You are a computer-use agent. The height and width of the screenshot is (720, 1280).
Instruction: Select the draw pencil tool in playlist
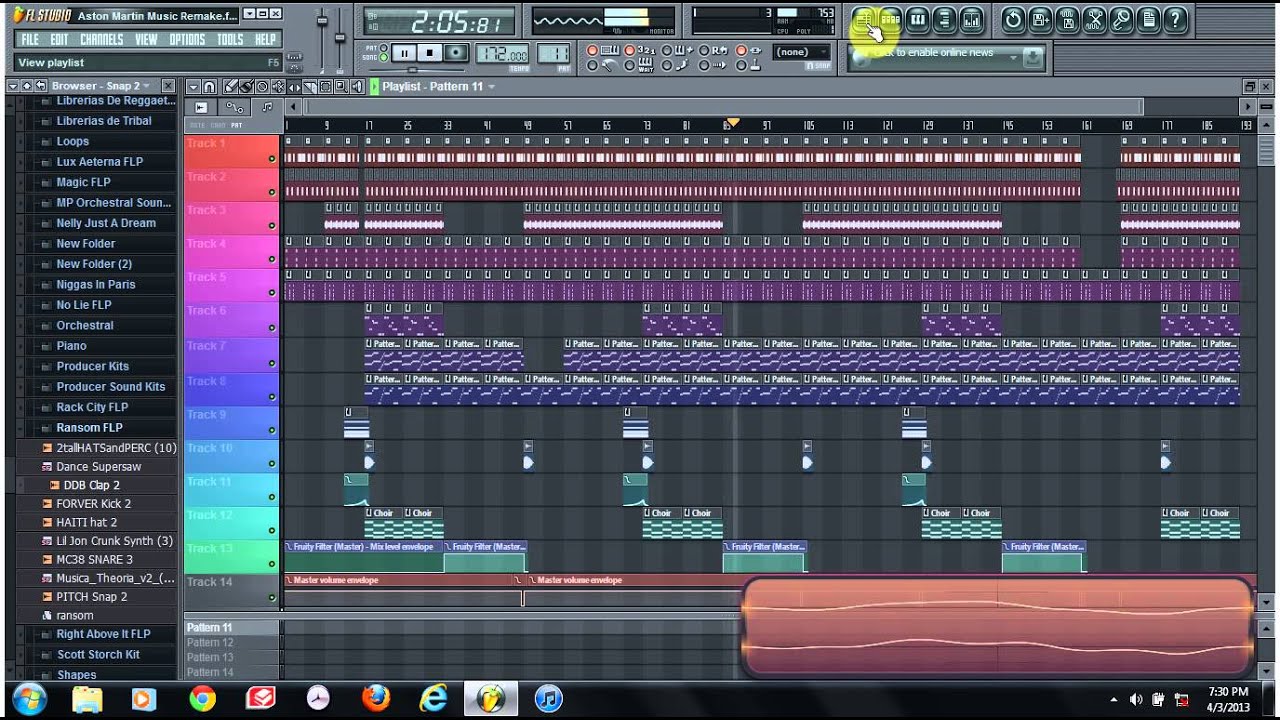click(230, 86)
